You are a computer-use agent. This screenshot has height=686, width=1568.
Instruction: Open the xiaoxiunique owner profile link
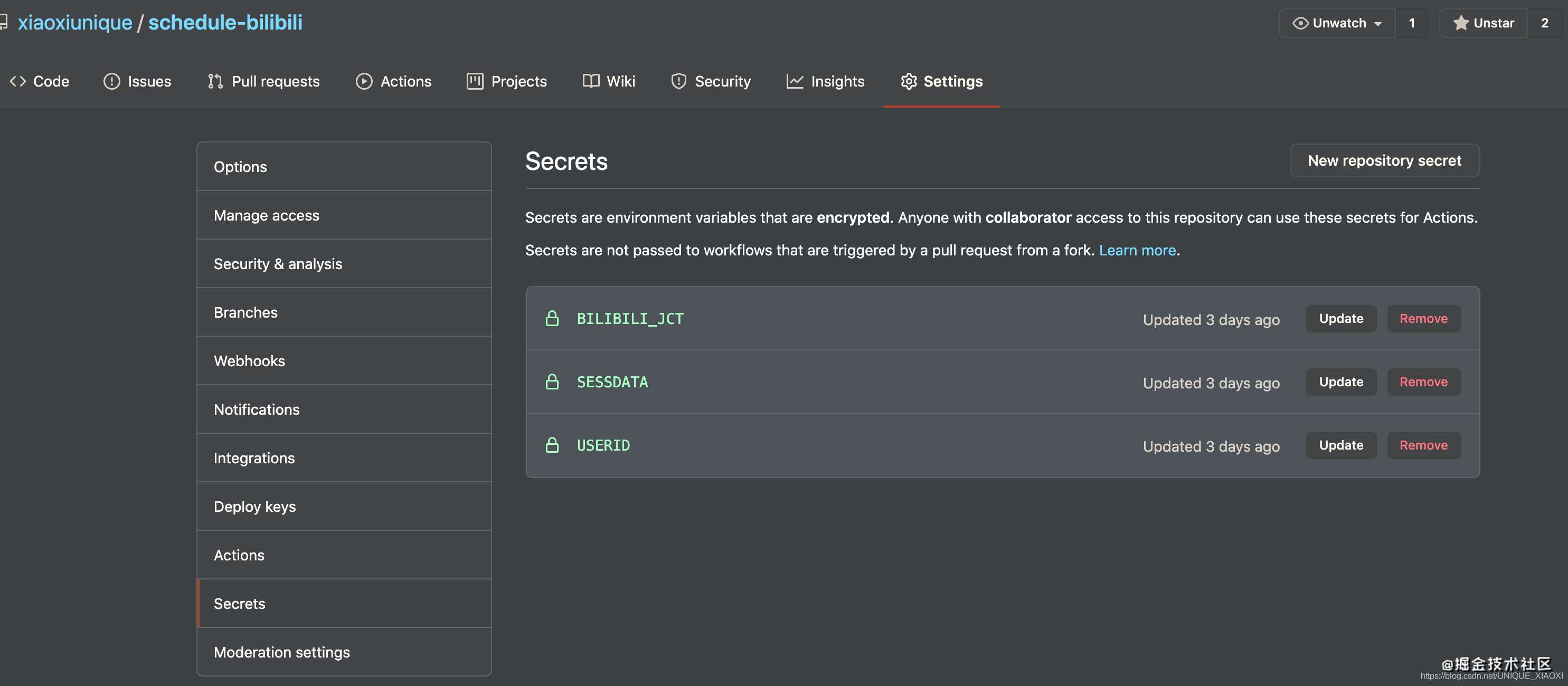click(75, 23)
